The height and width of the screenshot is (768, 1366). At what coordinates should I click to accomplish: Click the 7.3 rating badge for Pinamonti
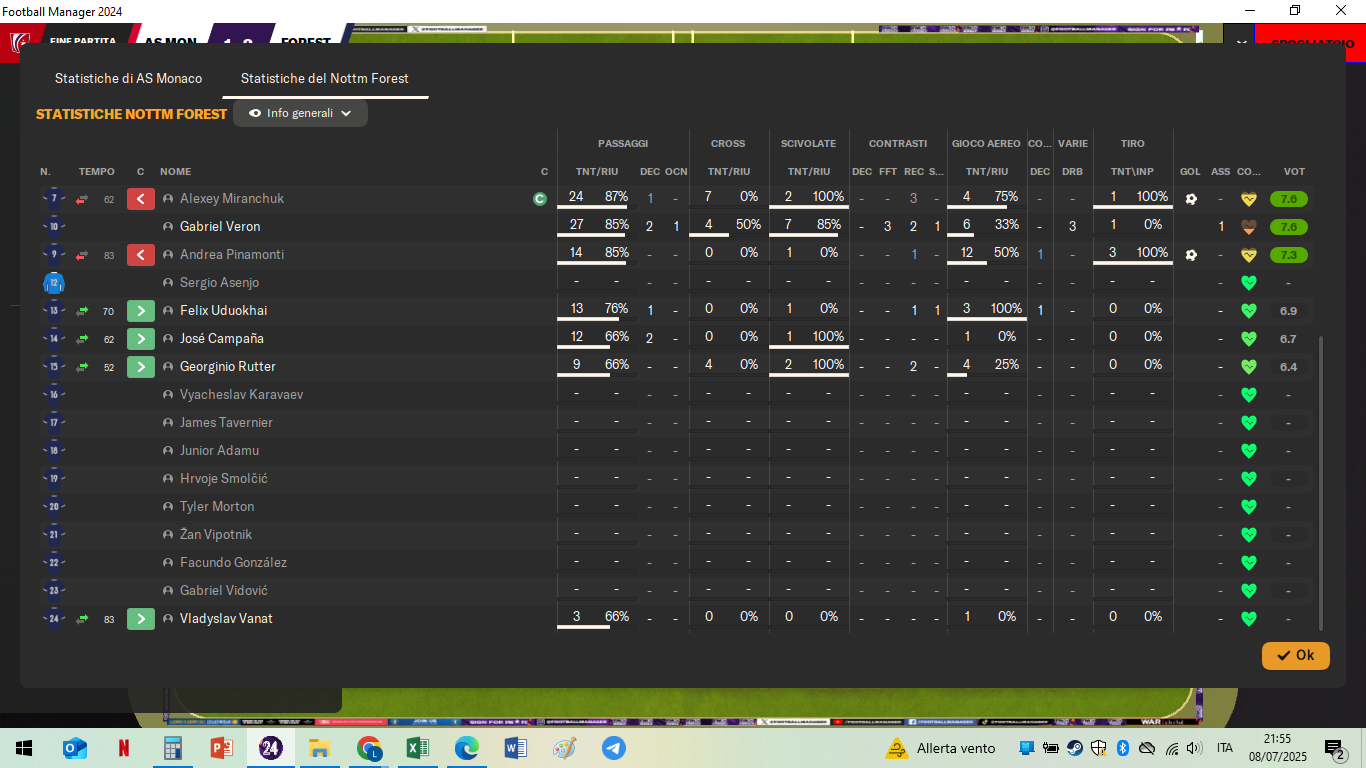pyautogui.click(x=1289, y=255)
